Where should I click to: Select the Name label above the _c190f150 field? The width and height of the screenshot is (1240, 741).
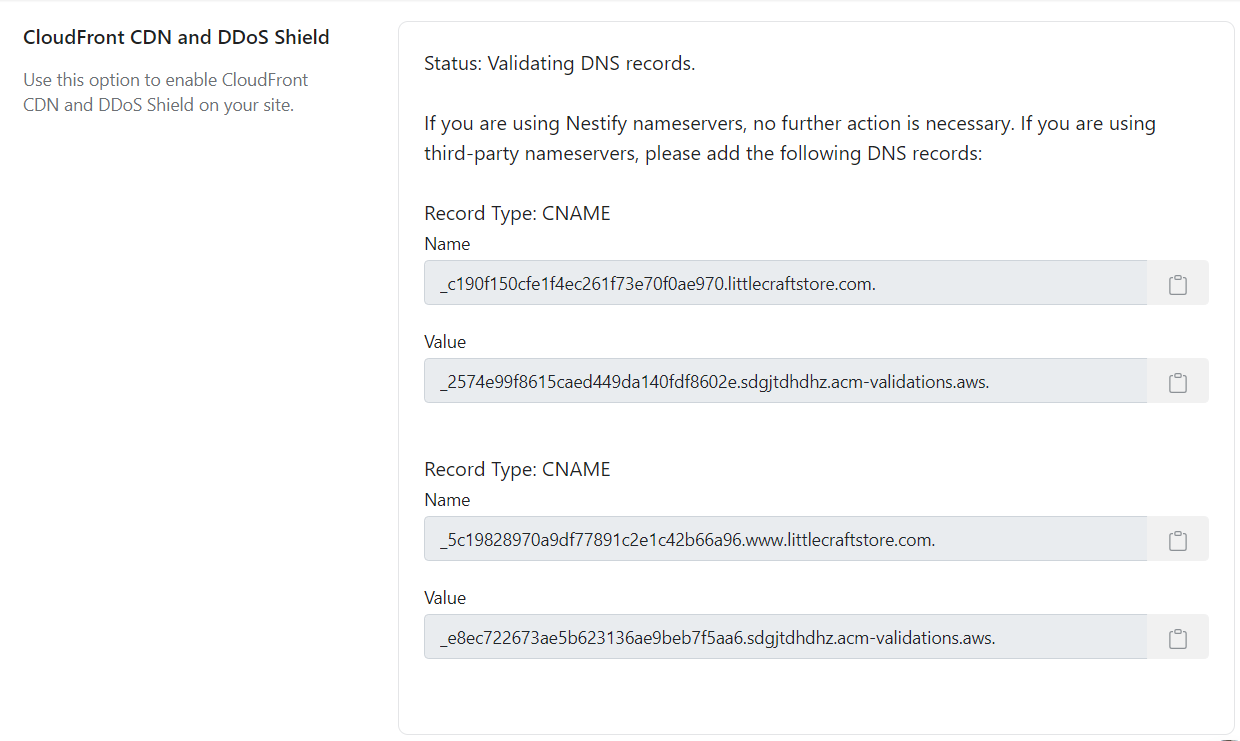click(447, 244)
